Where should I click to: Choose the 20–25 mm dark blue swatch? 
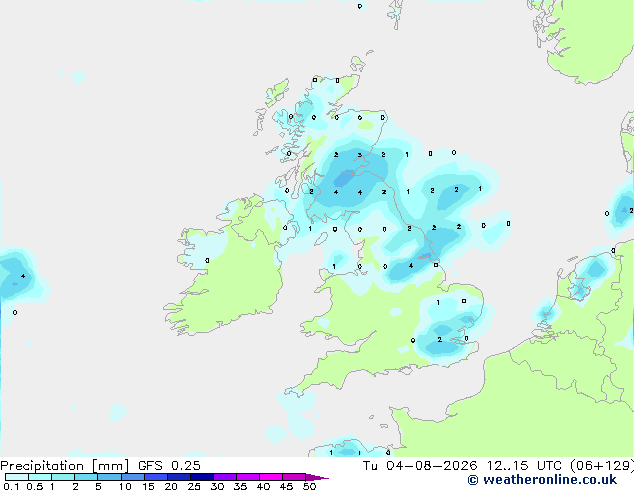179,477
